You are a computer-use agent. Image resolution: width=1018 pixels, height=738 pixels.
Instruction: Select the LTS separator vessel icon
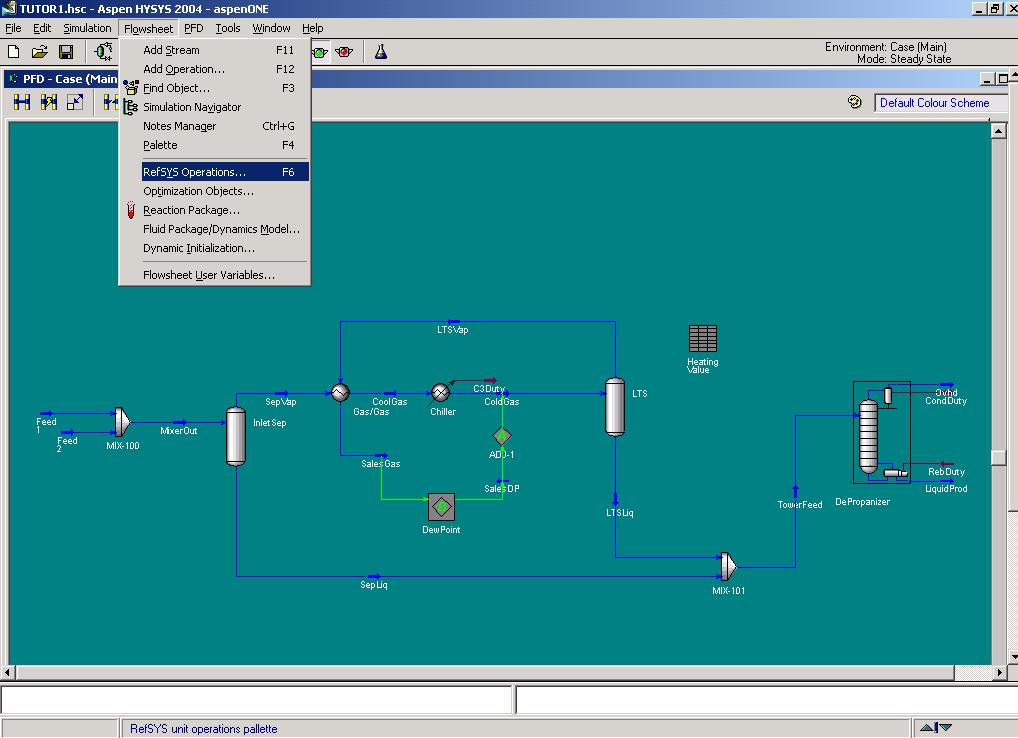coord(615,407)
